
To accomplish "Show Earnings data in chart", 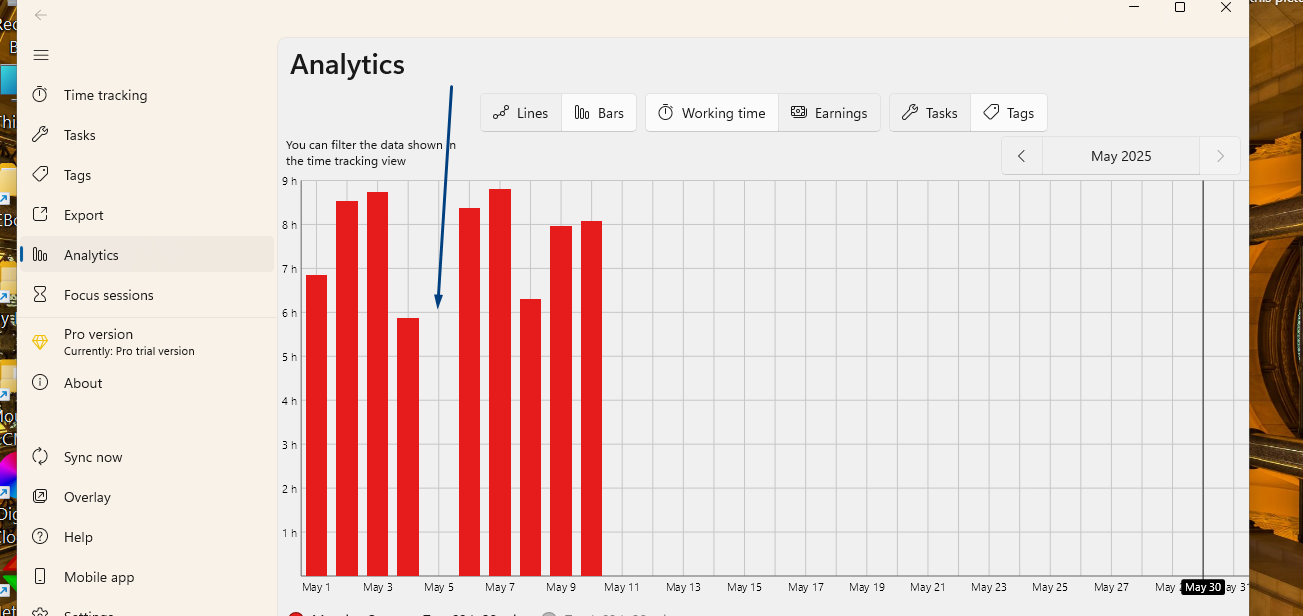I will (829, 113).
